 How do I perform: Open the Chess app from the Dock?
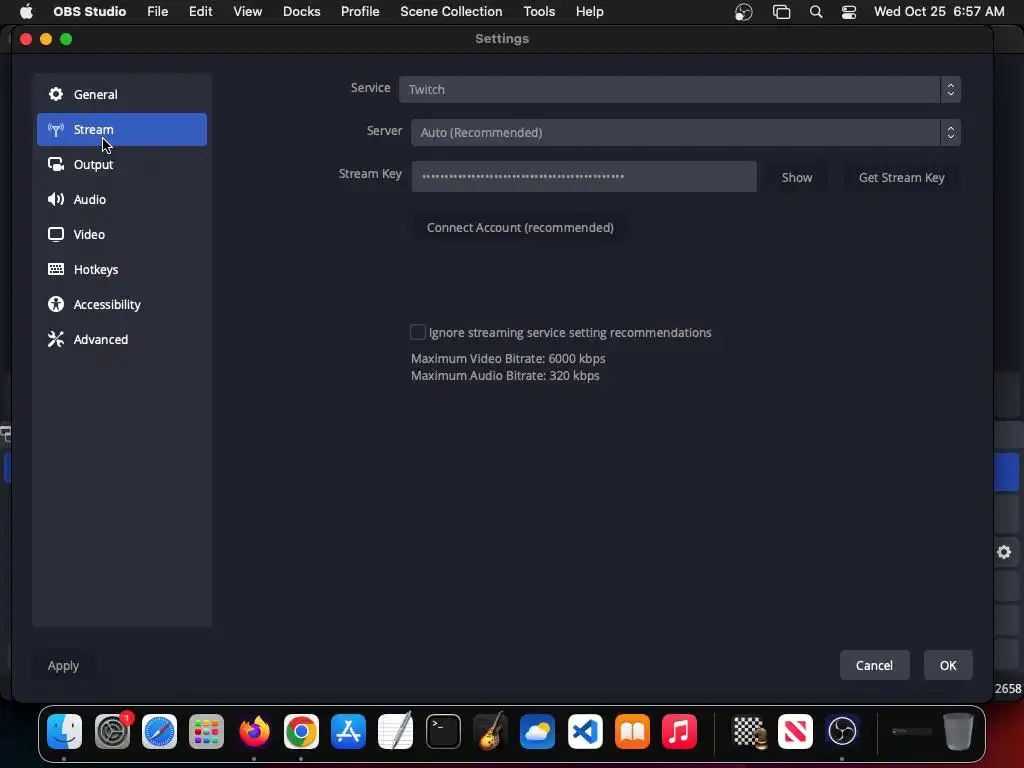coord(748,731)
